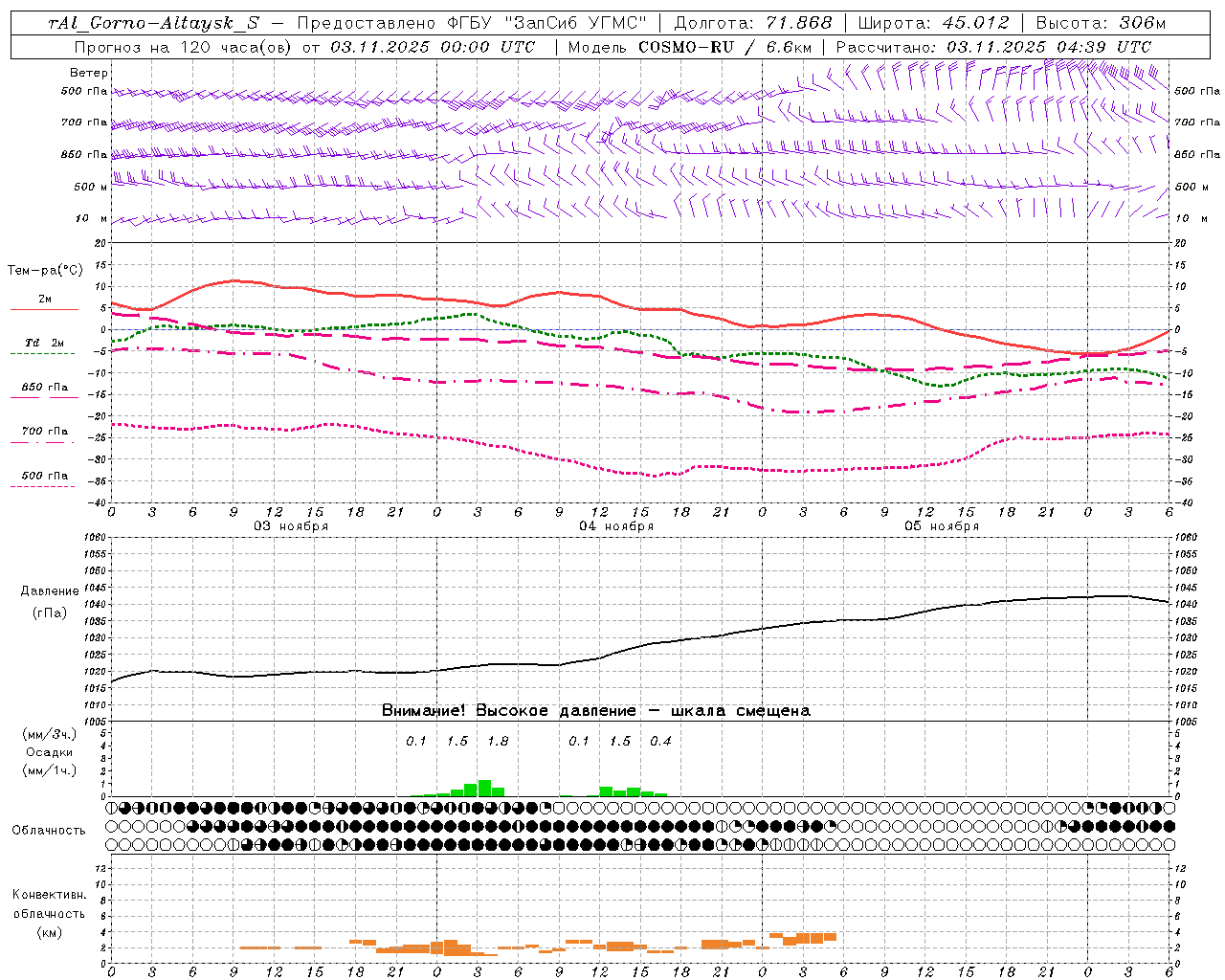Click the Прогноз на 120 часа(ов) text
Image resolution: width=1225 pixels, height=980 pixels.
point(184,47)
